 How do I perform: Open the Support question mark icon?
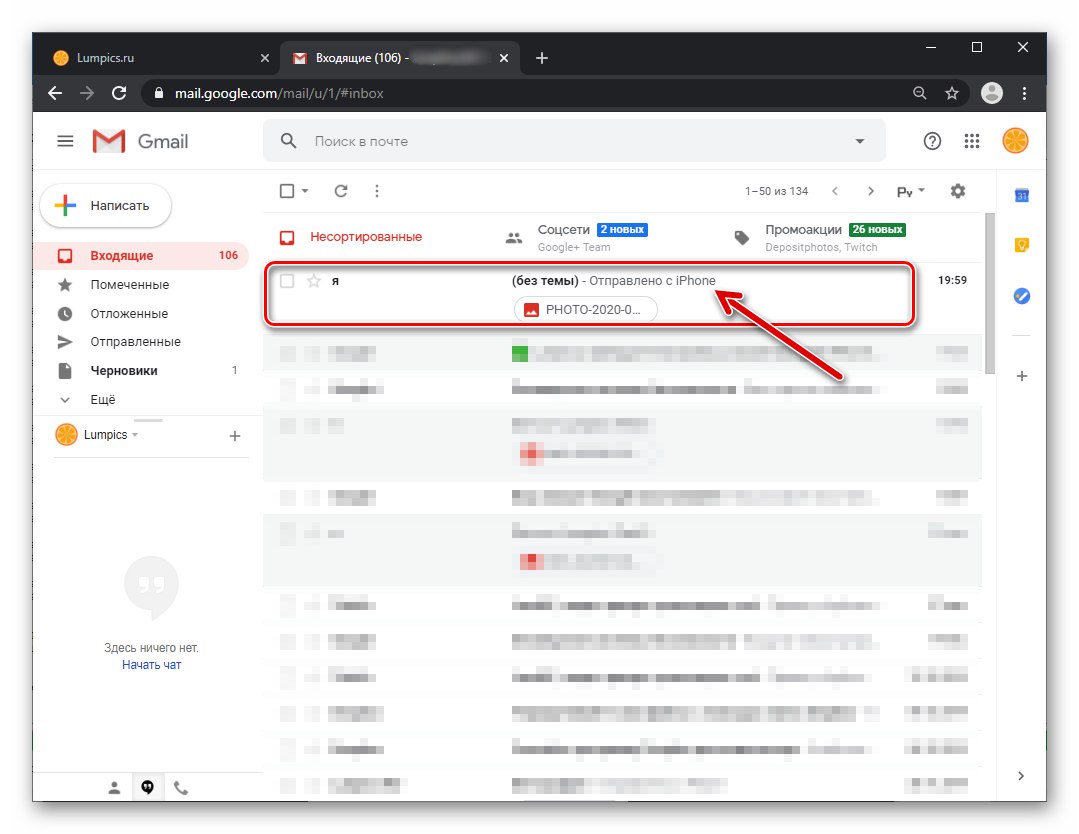(x=932, y=141)
